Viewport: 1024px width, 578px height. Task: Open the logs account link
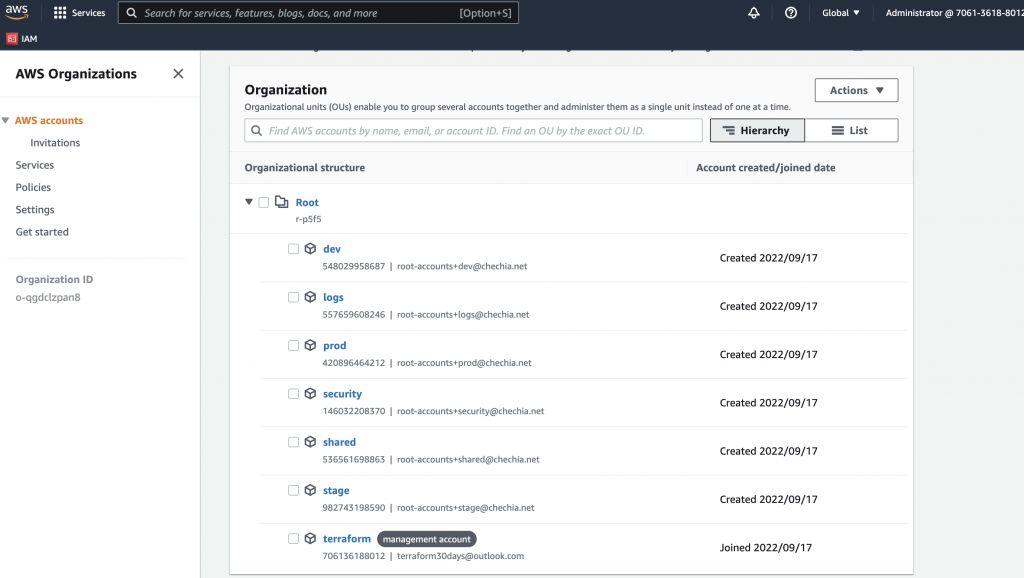333,297
